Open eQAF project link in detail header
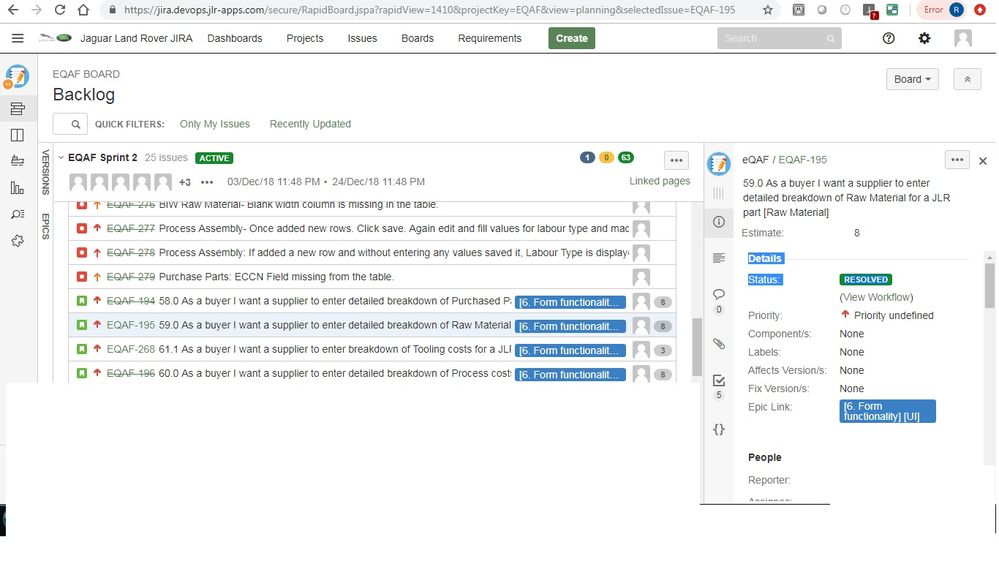The width and height of the screenshot is (999, 562). click(755, 160)
